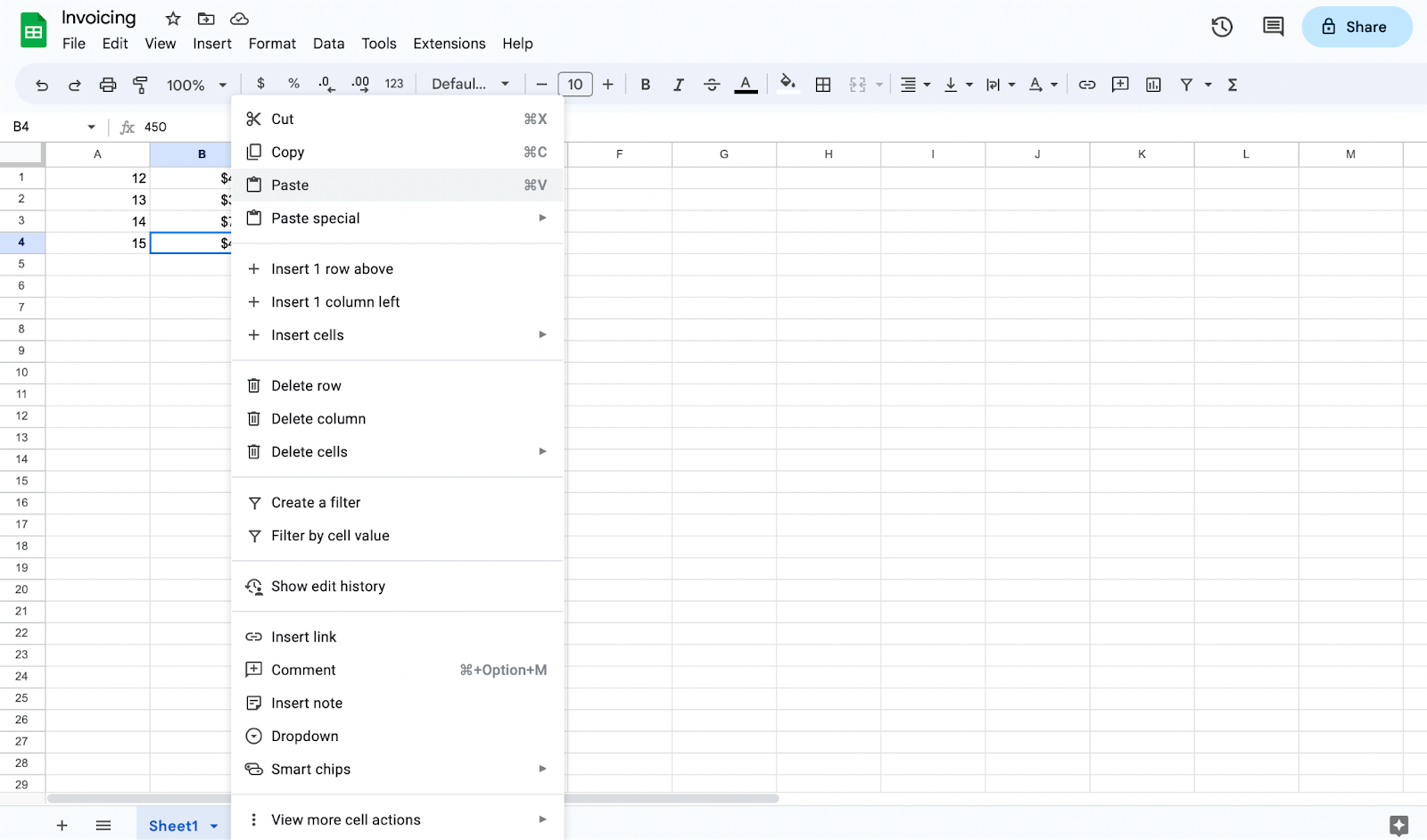Toggle italic formatting
This screenshot has height=840, width=1427.
(x=678, y=84)
